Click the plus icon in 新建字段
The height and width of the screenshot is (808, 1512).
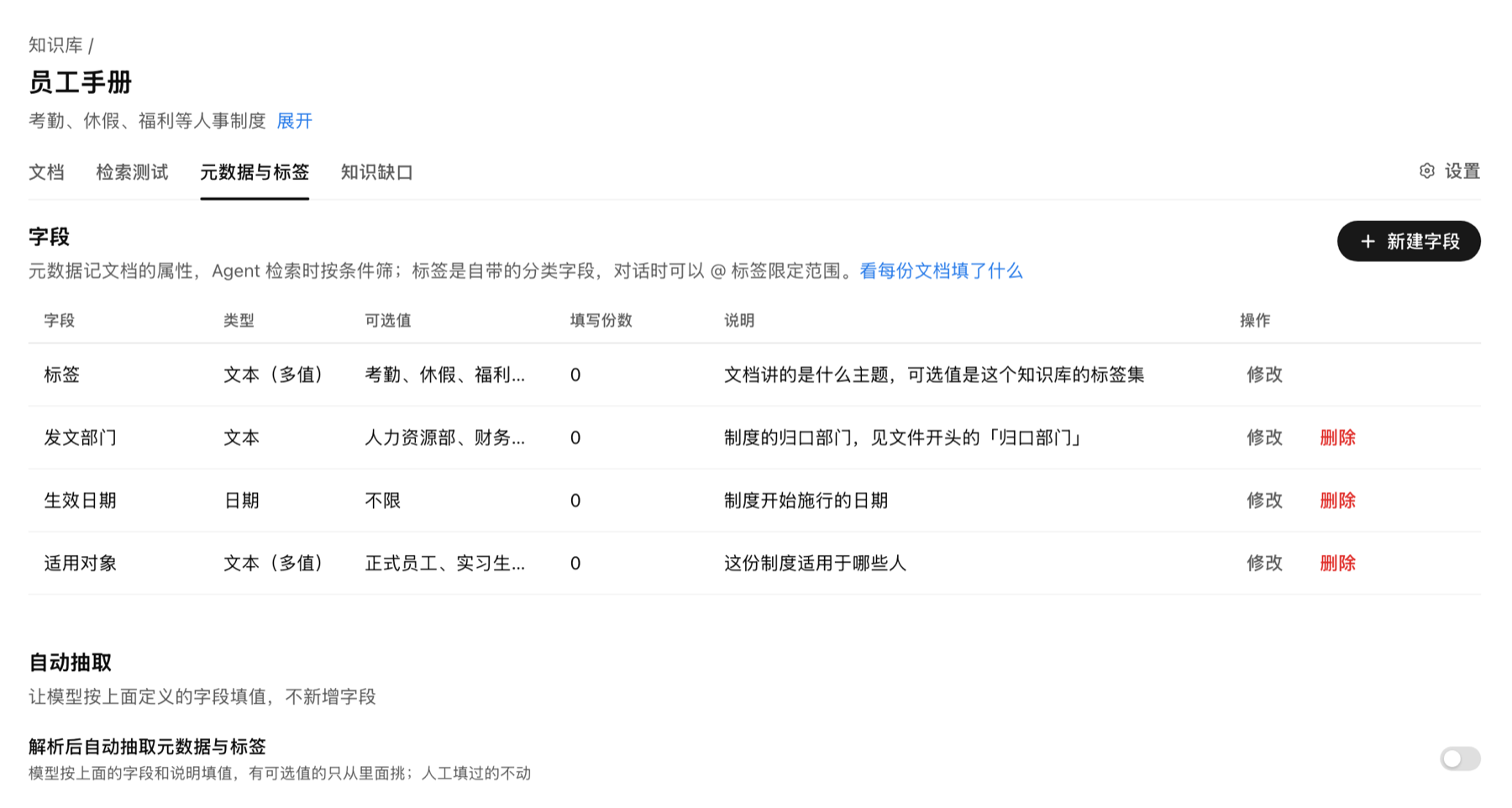point(1368,242)
